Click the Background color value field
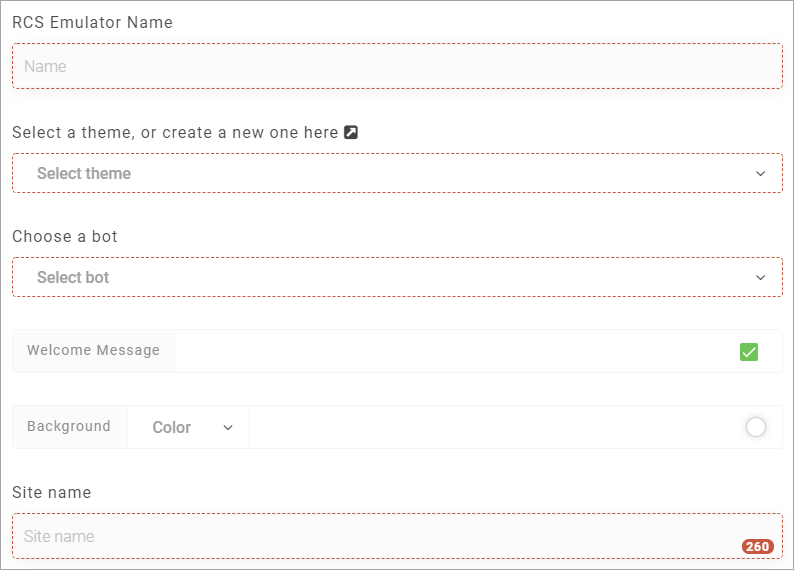 pos(496,427)
